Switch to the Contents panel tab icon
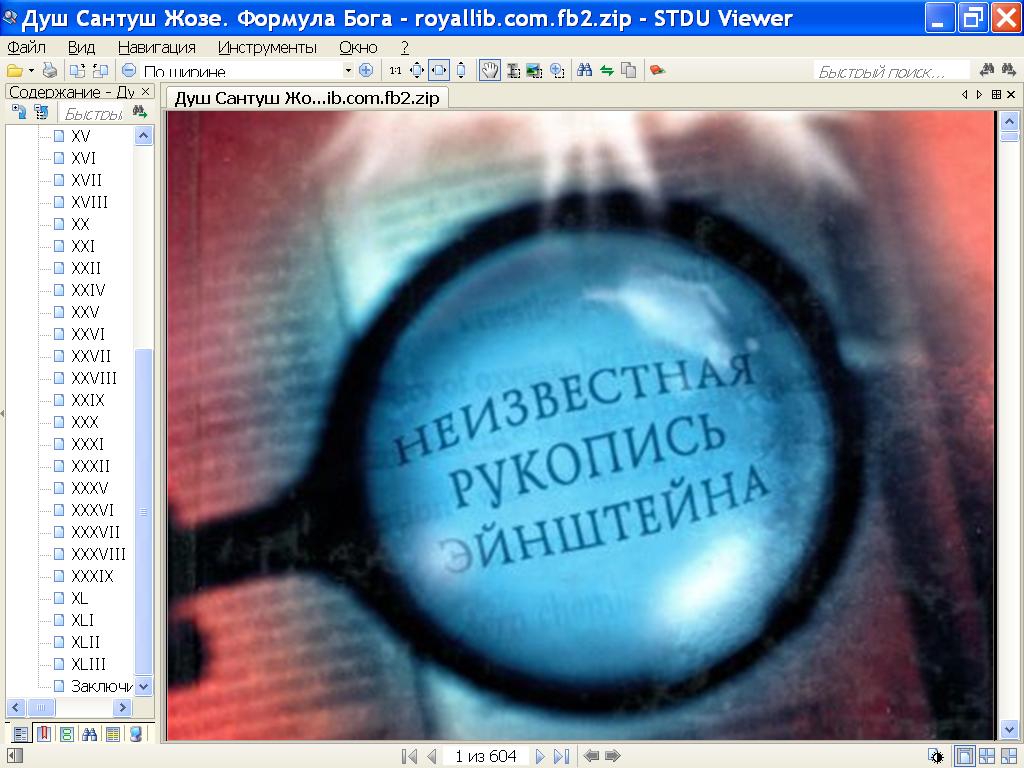1024x768 pixels. click(21, 734)
